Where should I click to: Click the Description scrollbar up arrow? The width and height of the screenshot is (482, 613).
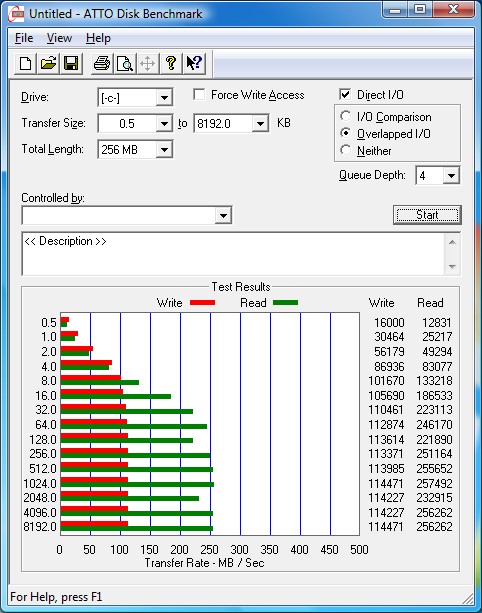[x=452, y=242]
